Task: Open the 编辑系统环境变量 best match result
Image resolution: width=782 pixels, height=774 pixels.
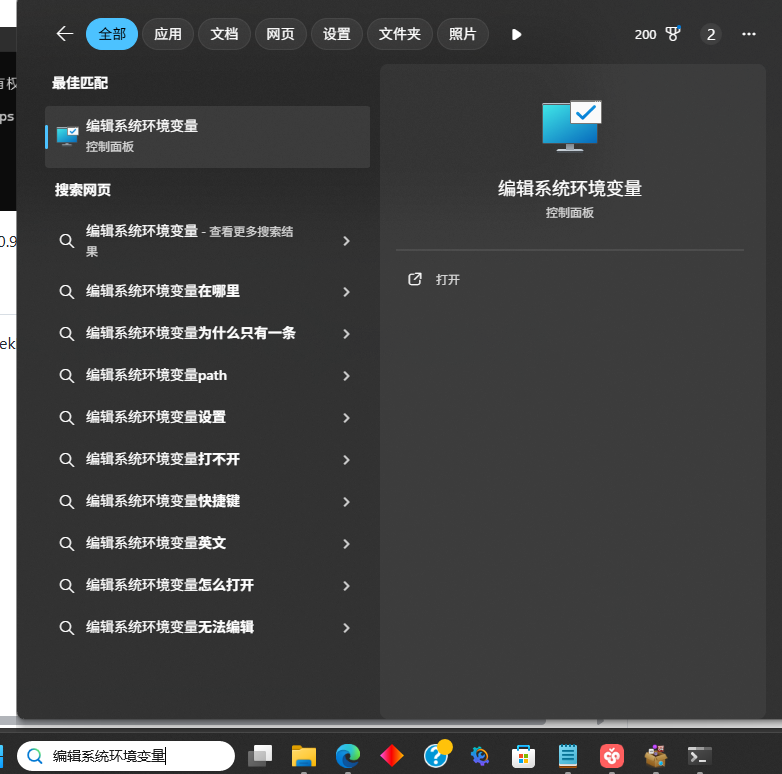Action: pyautogui.click(x=207, y=136)
